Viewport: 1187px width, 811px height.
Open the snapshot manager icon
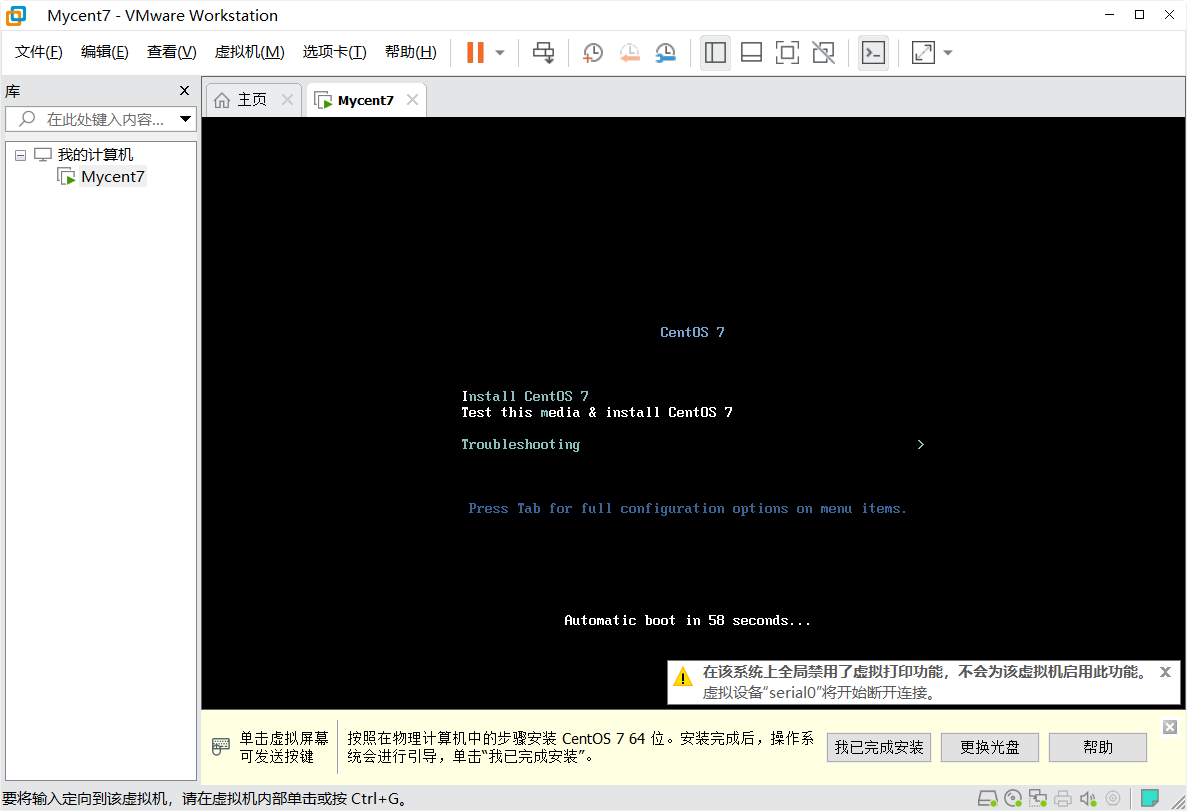click(x=665, y=52)
